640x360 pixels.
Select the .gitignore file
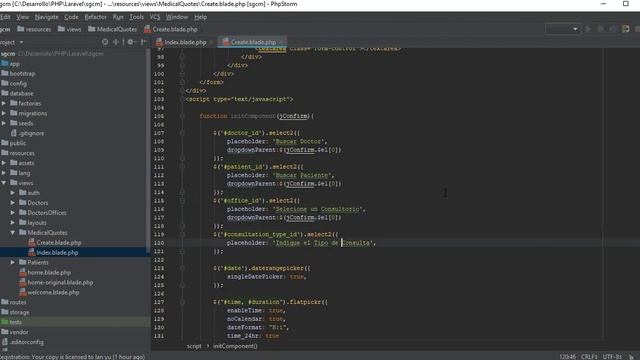click(27, 133)
